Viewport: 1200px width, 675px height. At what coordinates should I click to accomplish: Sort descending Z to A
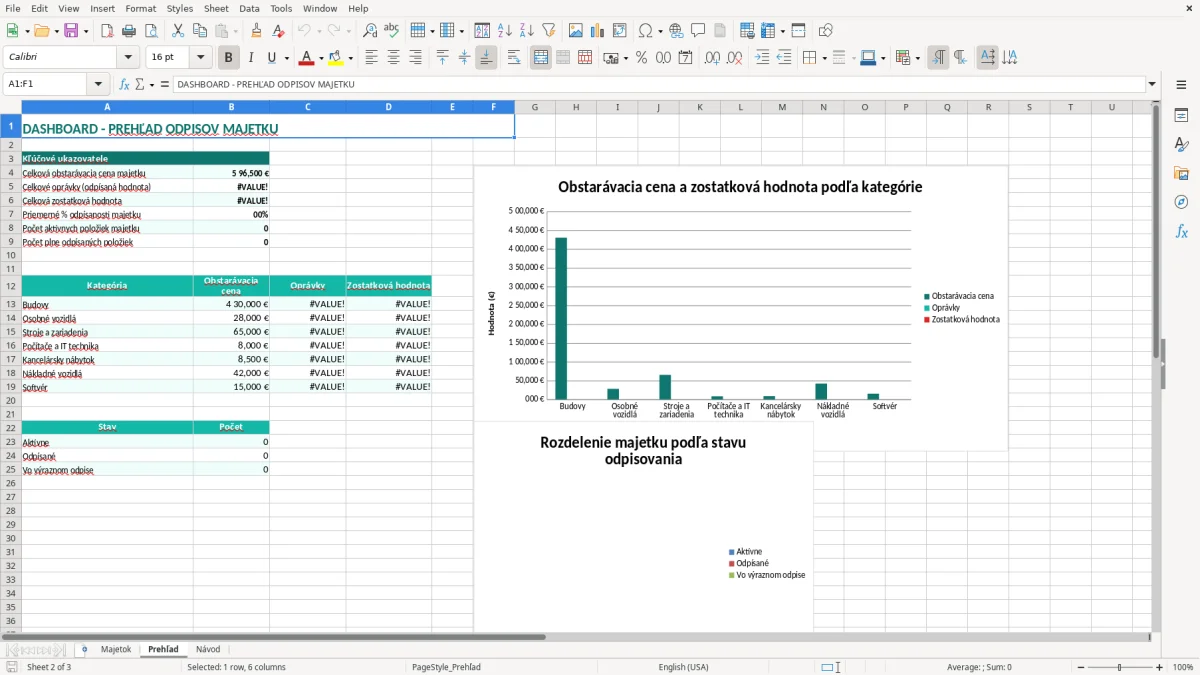pos(526,31)
